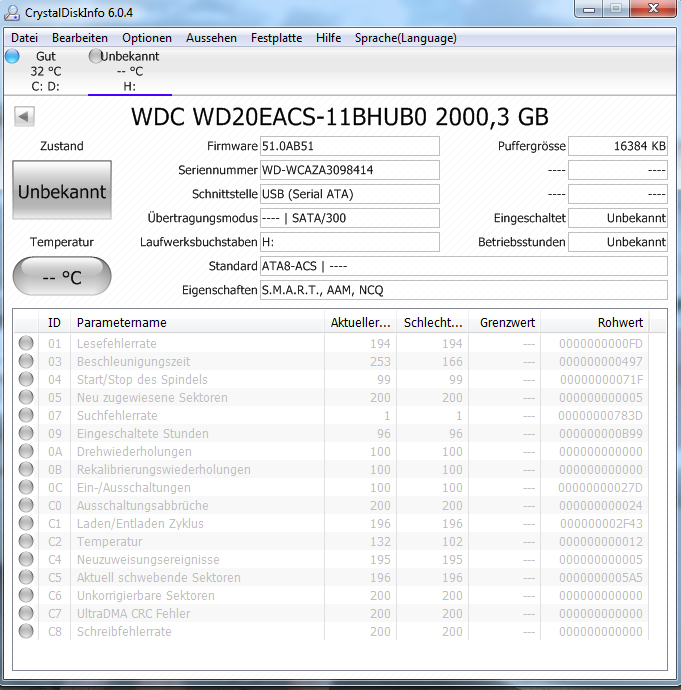Screen dimensions: 681x690
Task: Click the Eingeschaltet value field
Action: coord(618,218)
